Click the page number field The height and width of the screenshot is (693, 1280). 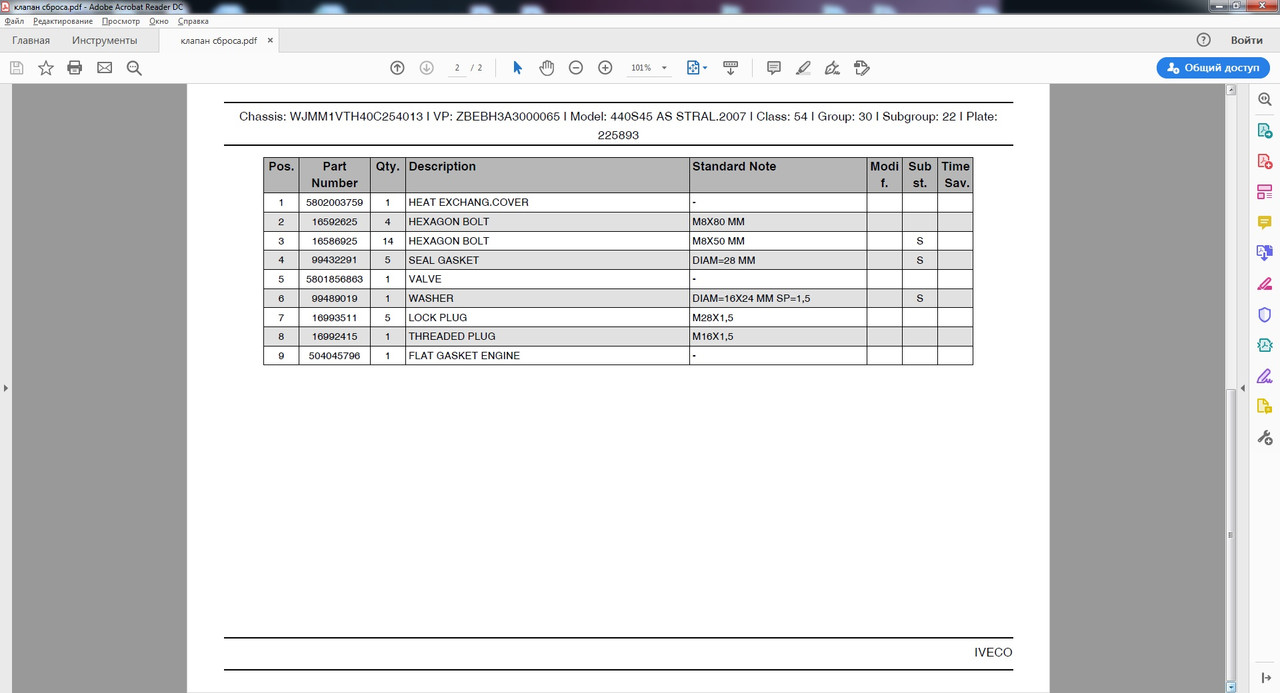point(457,68)
